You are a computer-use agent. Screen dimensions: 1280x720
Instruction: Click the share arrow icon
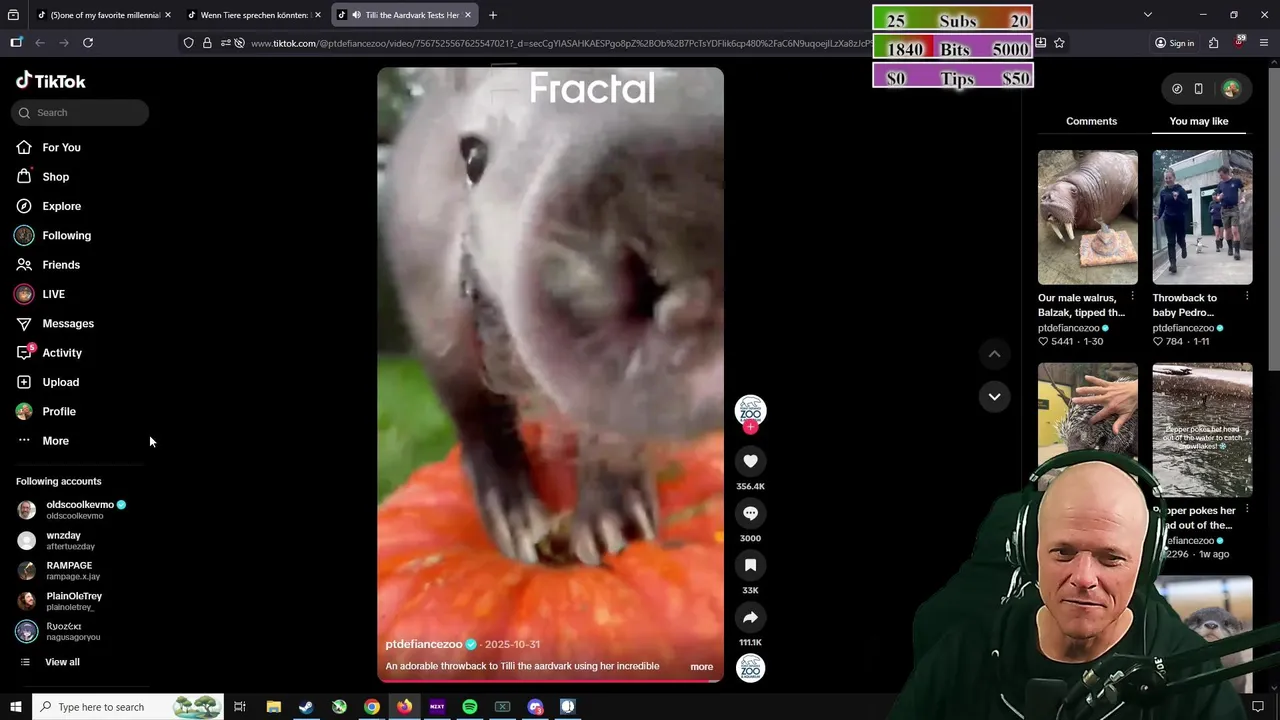750,617
